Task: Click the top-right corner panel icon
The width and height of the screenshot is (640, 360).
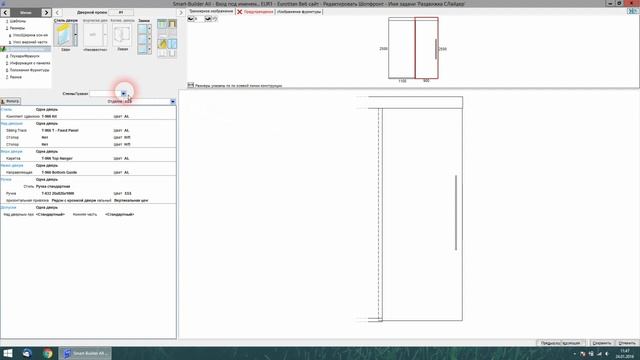Action: (x=633, y=11)
